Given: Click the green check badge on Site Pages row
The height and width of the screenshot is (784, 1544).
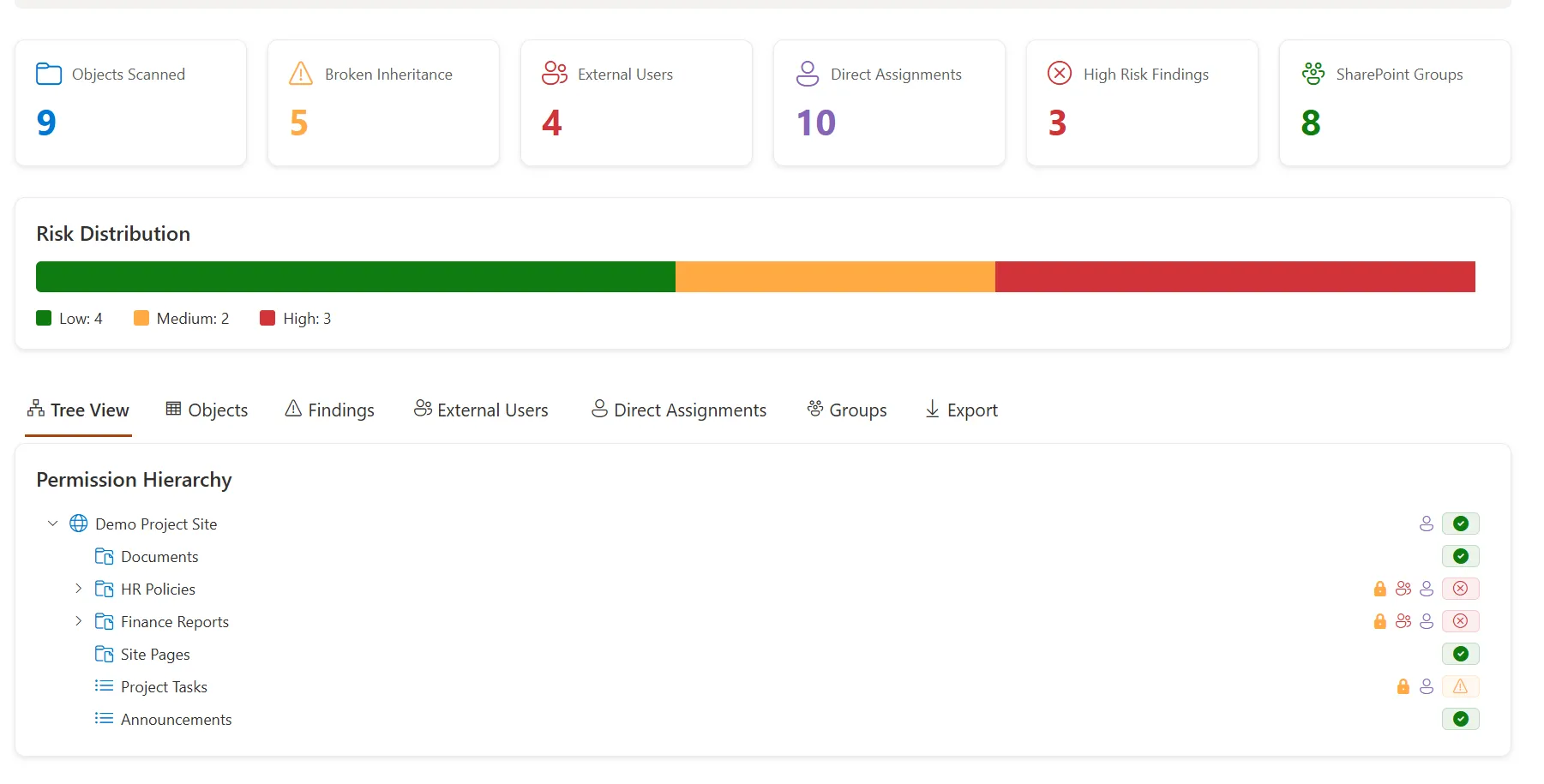Looking at the screenshot, I should 1461,654.
